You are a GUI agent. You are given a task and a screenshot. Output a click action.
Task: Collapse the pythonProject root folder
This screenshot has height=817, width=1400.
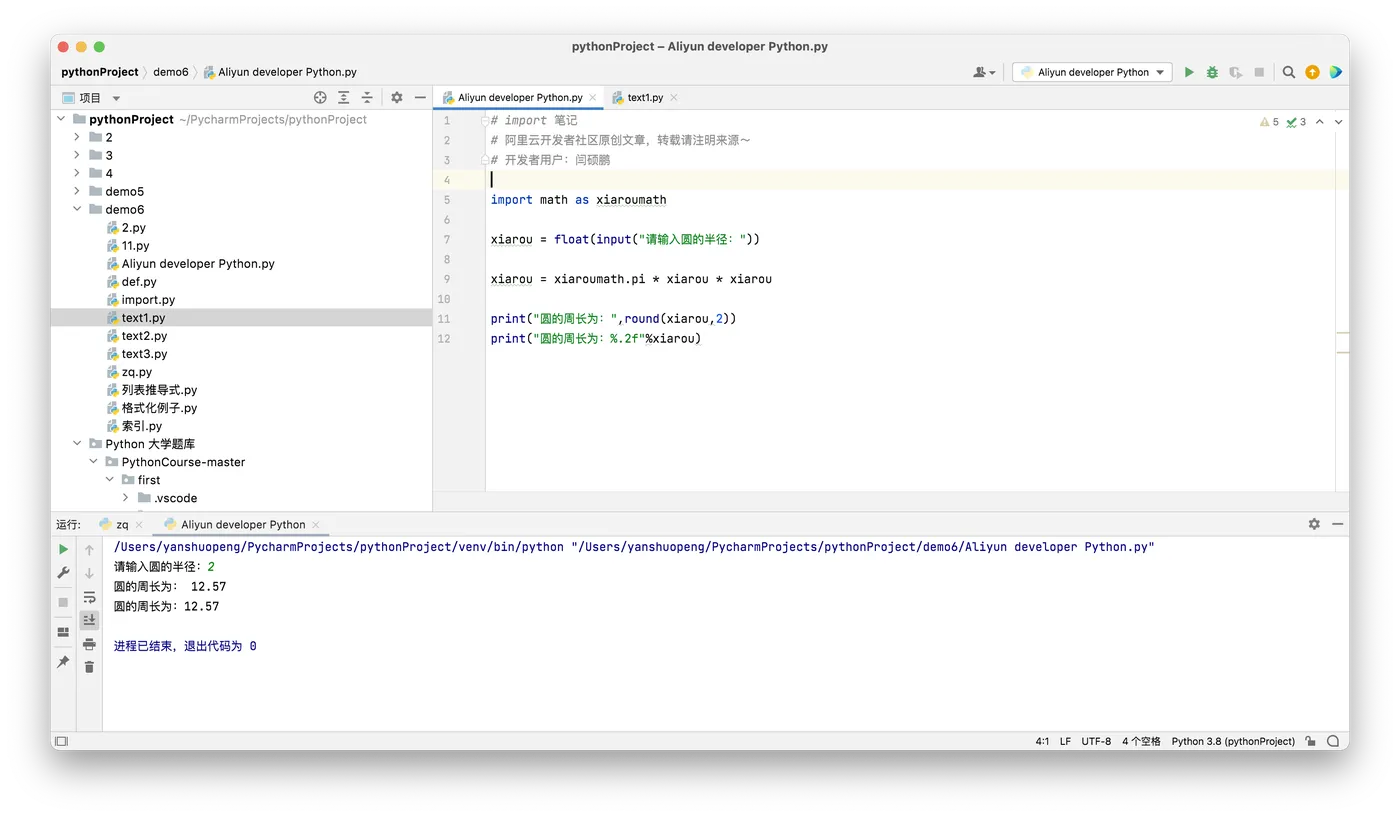point(61,119)
